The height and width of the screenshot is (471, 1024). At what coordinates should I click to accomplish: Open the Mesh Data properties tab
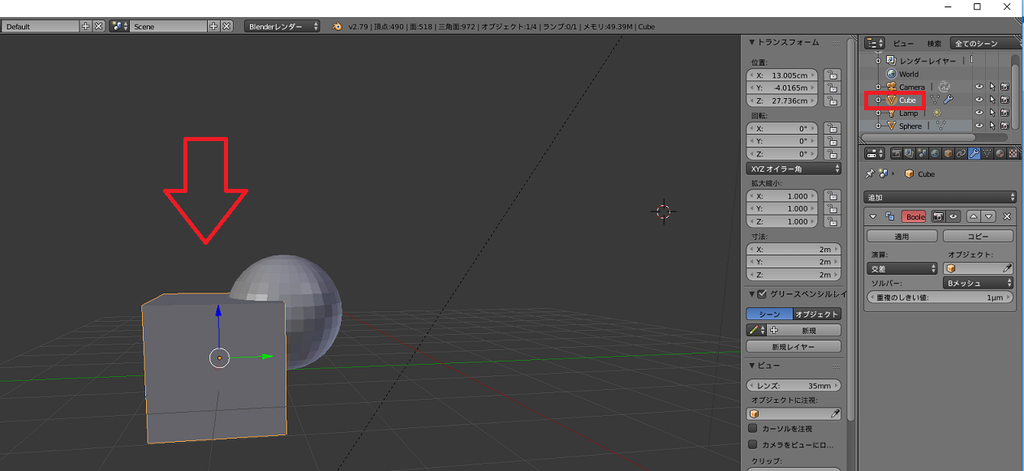pyautogui.click(x=987, y=154)
